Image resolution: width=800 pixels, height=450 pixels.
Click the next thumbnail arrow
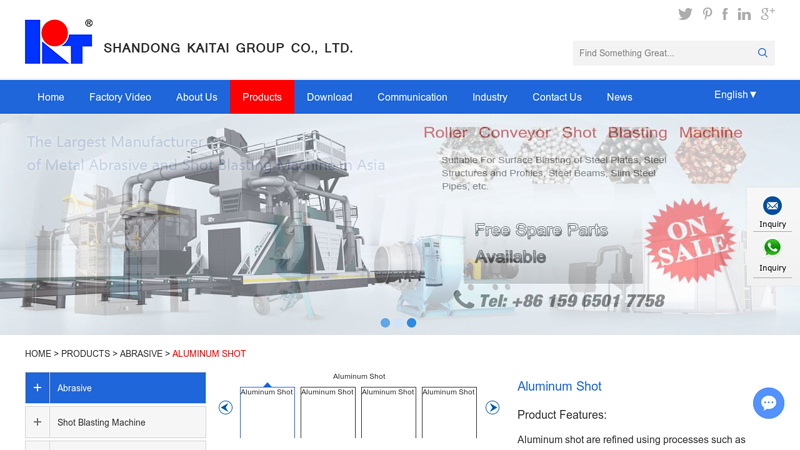click(492, 407)
